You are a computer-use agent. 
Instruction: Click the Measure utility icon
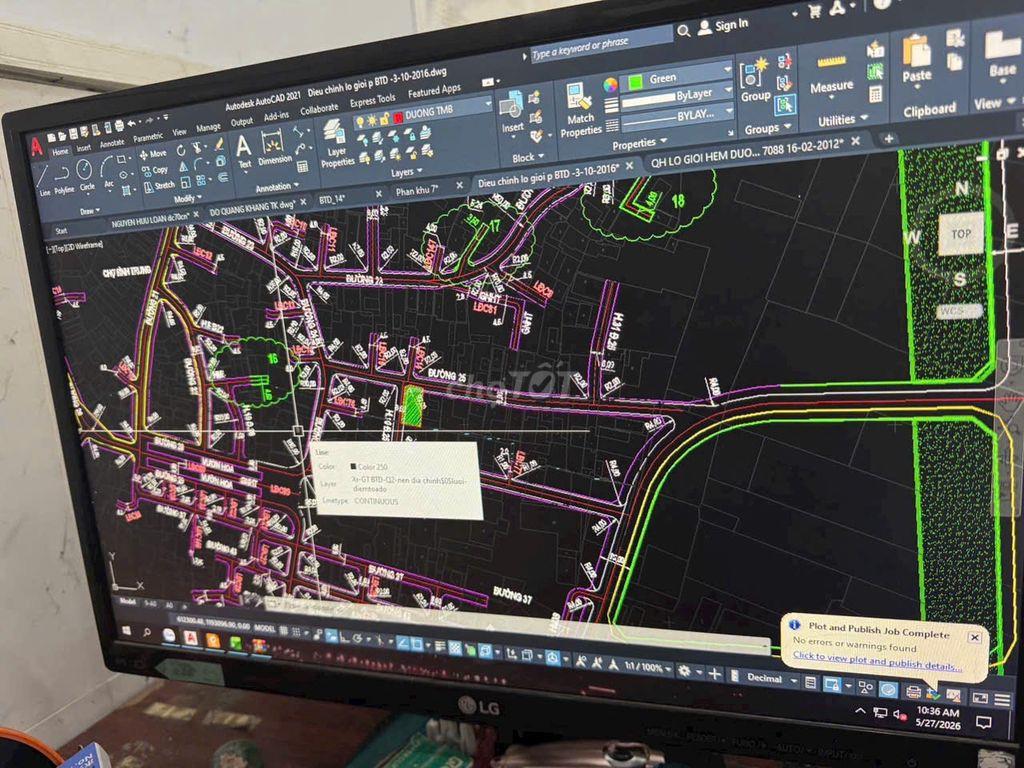tap(831, 73)
